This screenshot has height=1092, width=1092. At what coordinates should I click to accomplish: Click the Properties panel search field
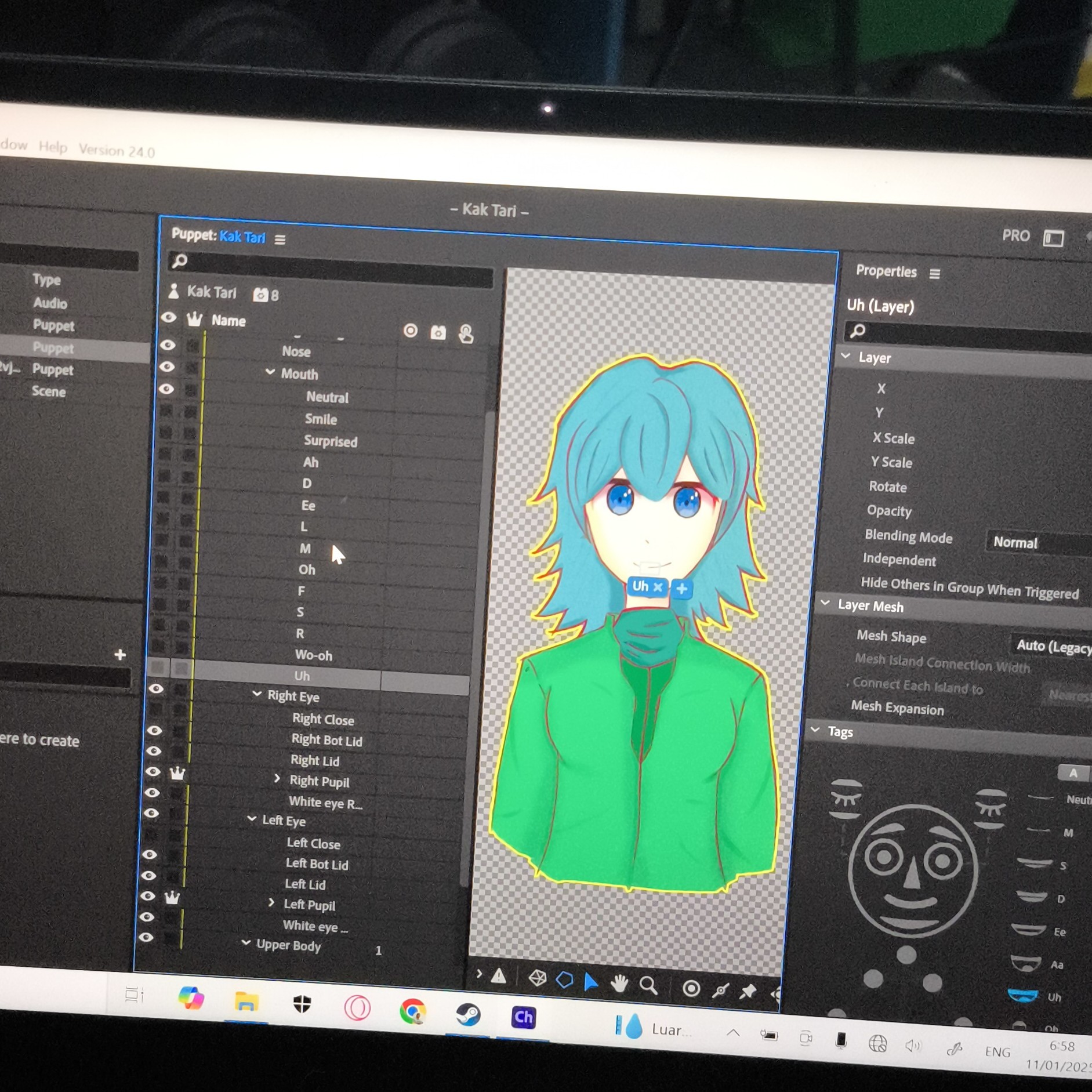968,335
